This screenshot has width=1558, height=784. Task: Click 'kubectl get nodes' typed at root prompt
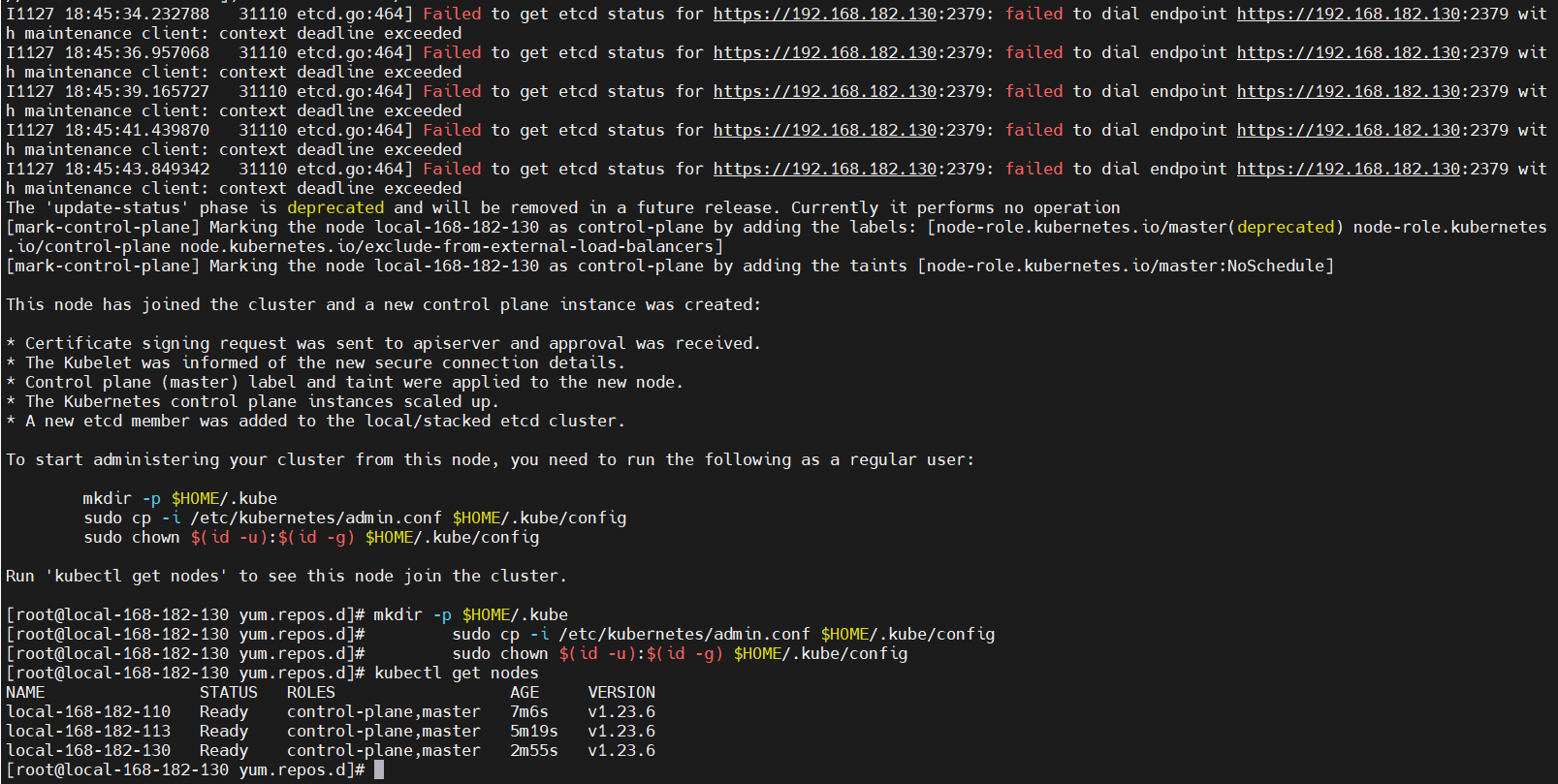(x=457, y=673)
